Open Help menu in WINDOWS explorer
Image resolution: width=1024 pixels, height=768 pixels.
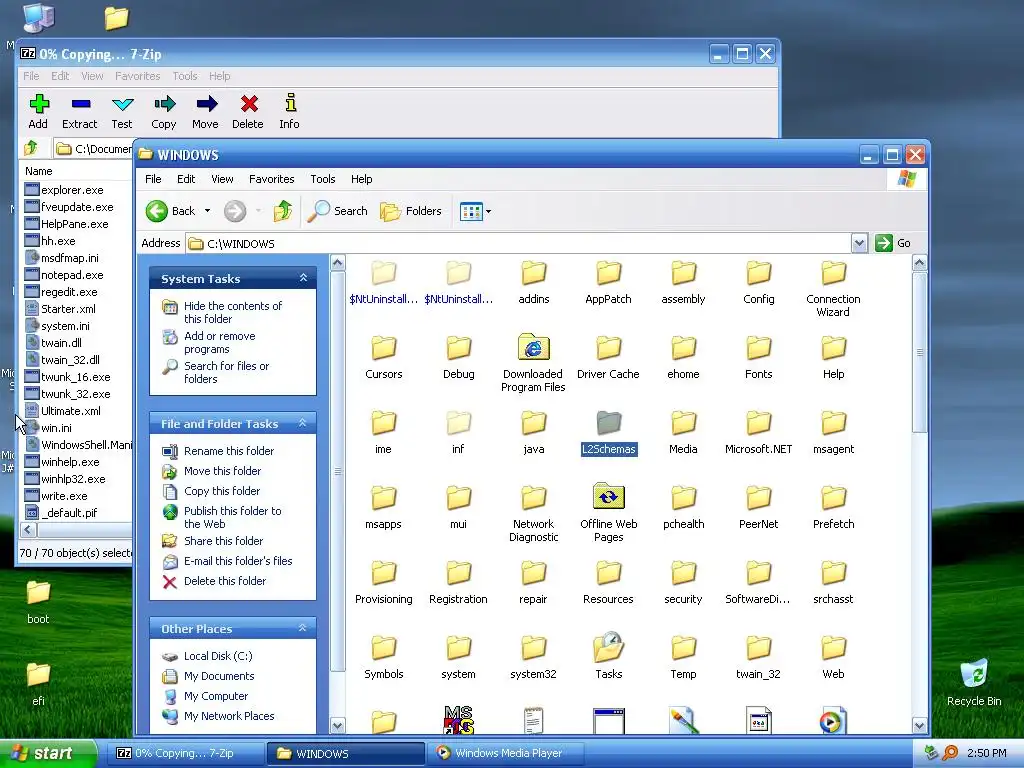[362, 179]
